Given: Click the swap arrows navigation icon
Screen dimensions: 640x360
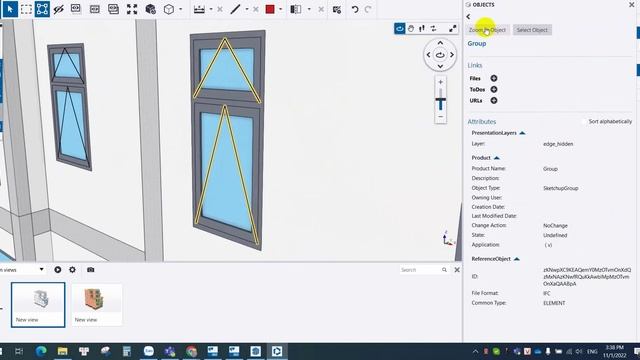Looking at the screenshot, I should [433, 28].
